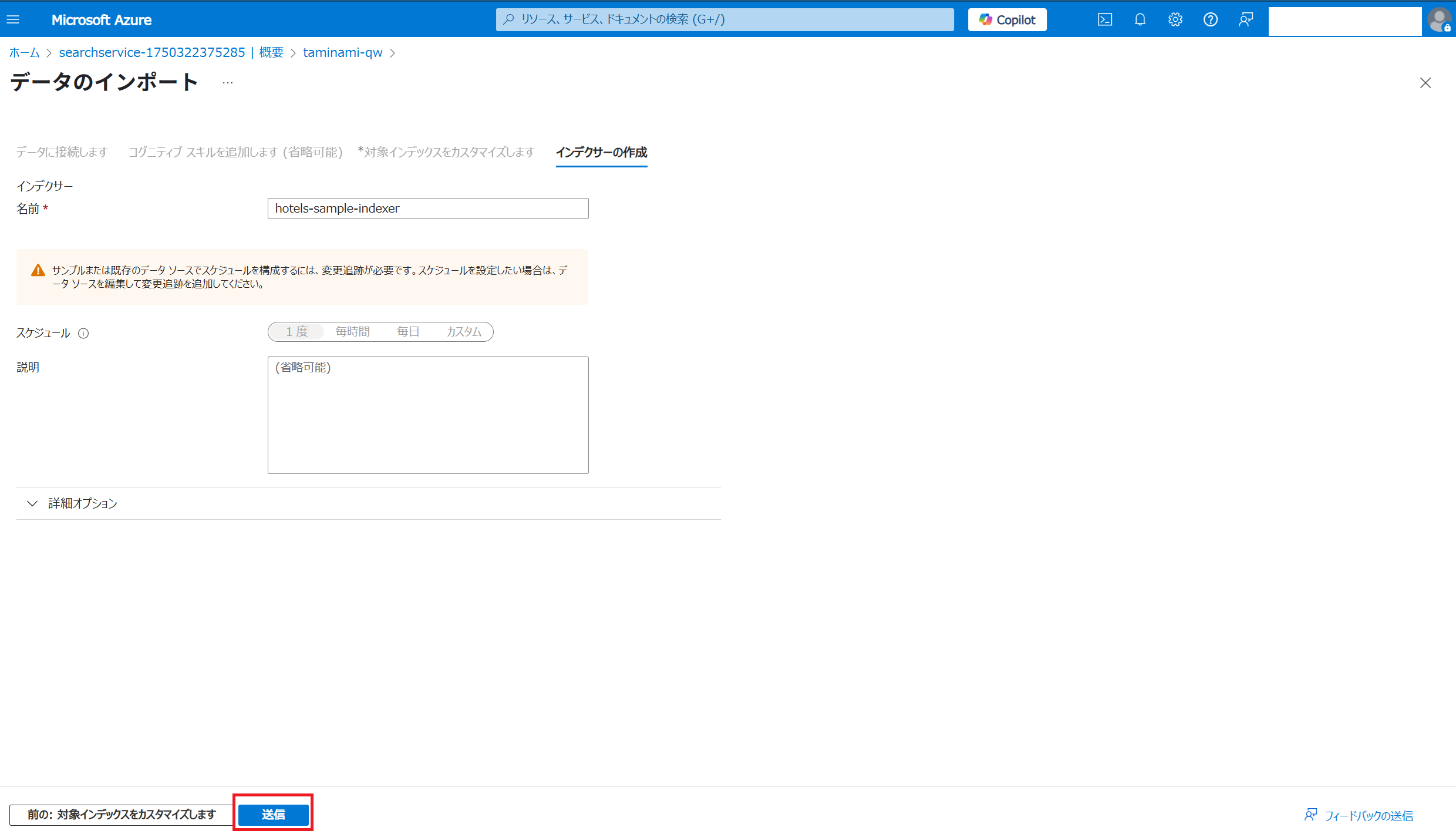Click the schedule info icon
Image resolution: width=1456 pixels, height=834 pixels.
(83, 334)
